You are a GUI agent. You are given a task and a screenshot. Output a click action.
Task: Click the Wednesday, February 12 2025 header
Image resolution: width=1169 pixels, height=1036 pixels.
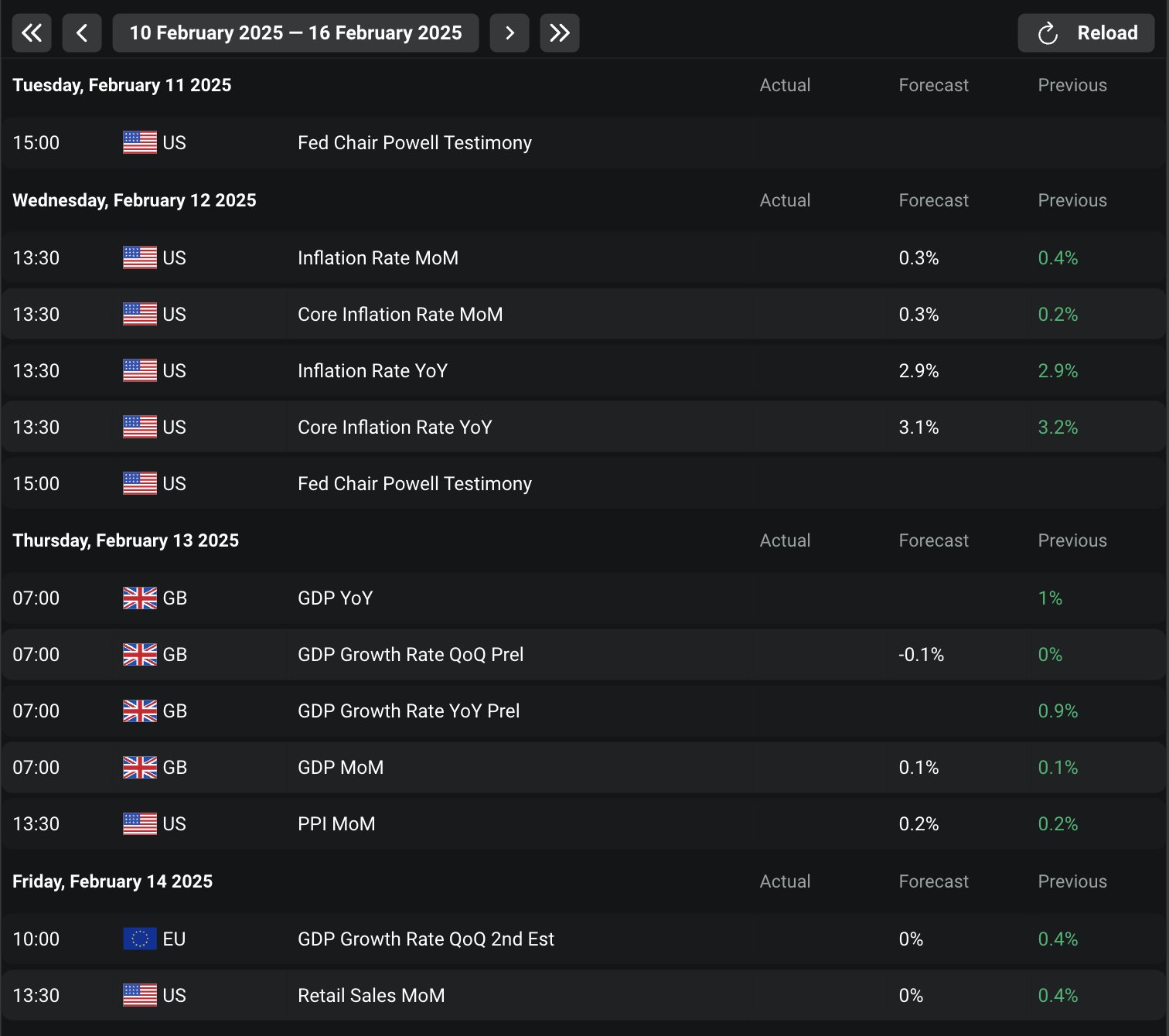coord(135,200)
